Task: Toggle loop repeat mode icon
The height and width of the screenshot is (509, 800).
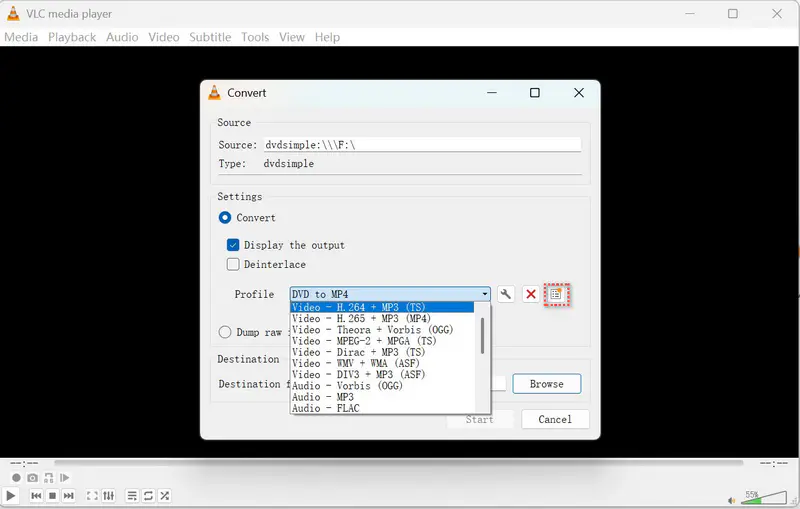Action: [x=148, y=496]
